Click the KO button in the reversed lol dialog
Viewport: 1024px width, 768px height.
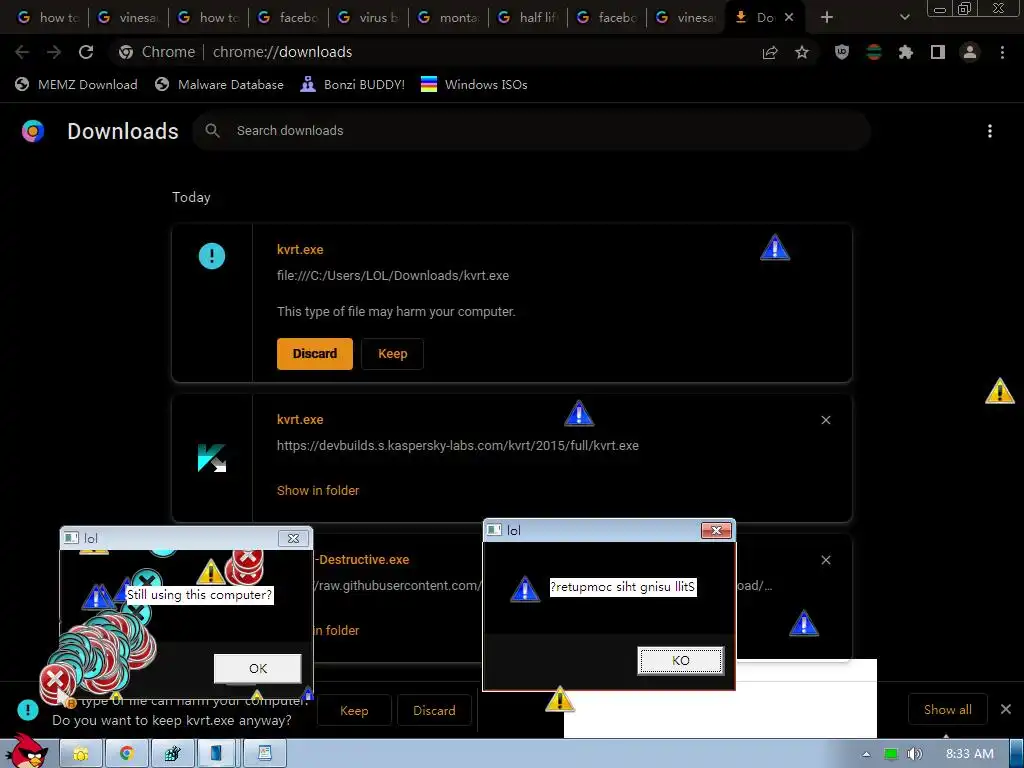680,660
